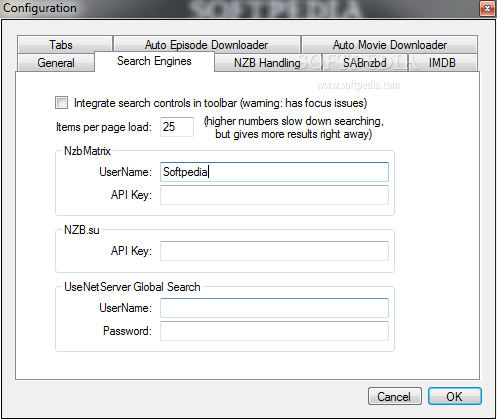
Task: Open the Tabs configuration tab
Action: [x=65, y=44]
